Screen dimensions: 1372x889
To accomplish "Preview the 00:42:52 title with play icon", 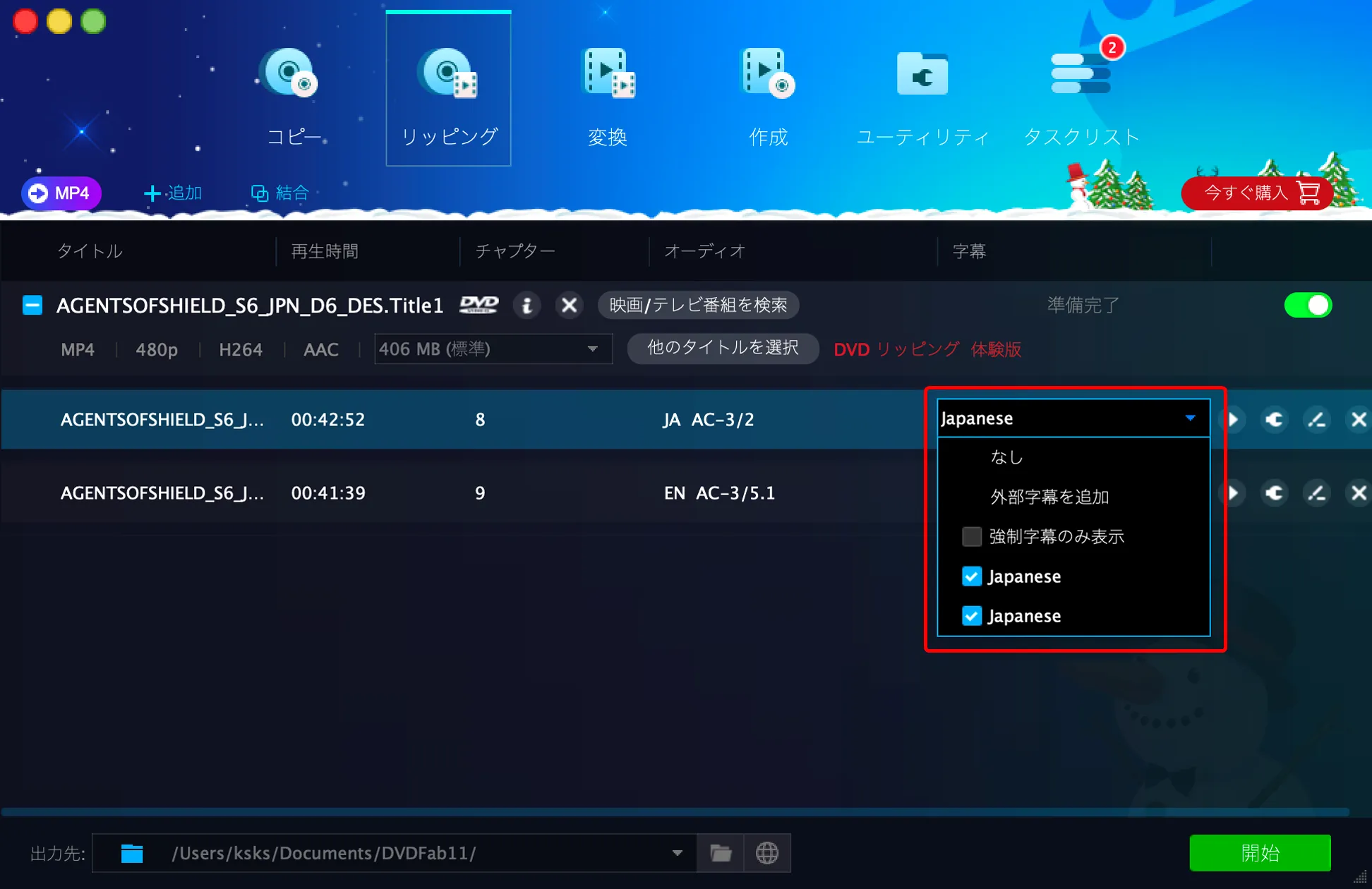I will tap(1232, 420).
